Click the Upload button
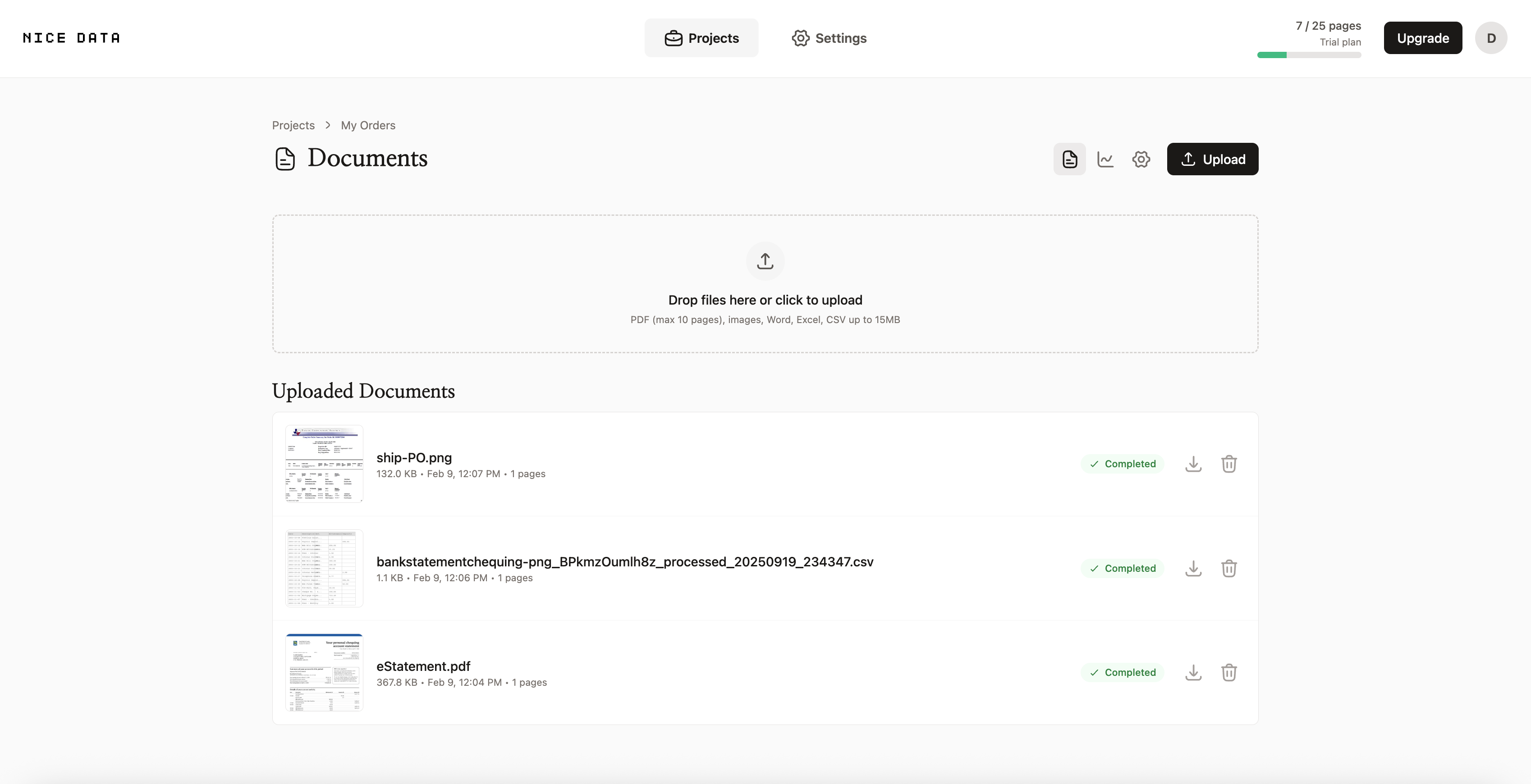The height and width of the screenshot is (784, 1531). click(1212, 159)
